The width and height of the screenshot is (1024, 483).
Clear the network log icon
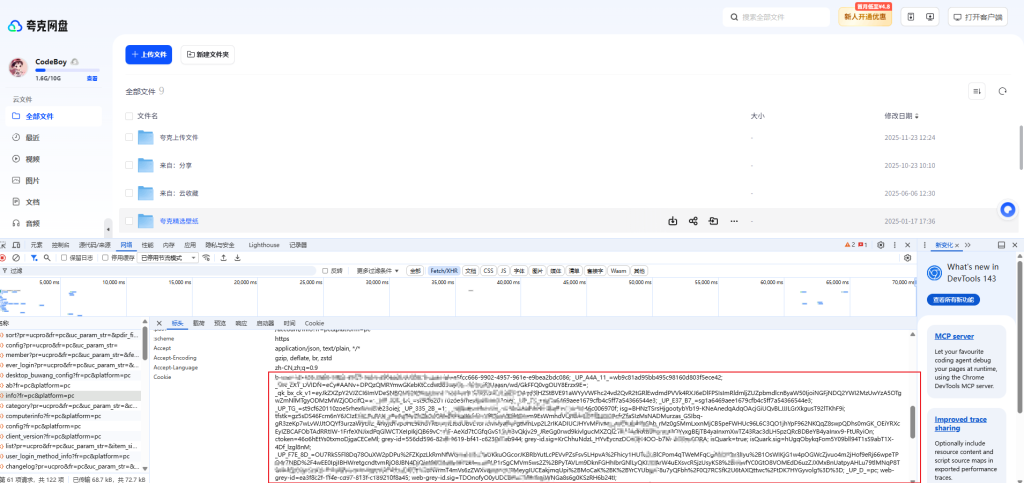[16, 258]
